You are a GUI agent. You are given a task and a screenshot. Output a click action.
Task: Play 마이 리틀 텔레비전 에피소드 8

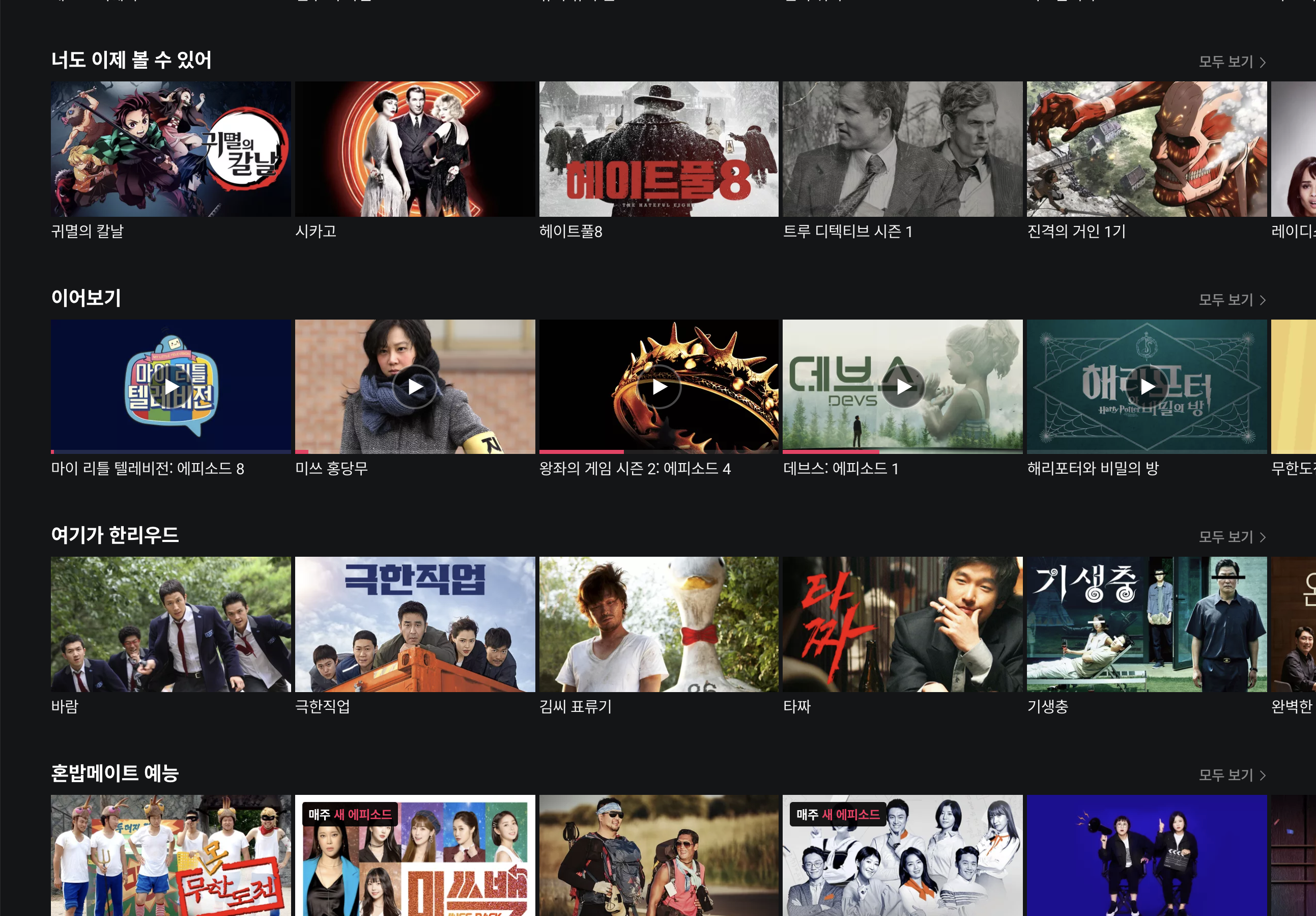click(x=171, y=387)
